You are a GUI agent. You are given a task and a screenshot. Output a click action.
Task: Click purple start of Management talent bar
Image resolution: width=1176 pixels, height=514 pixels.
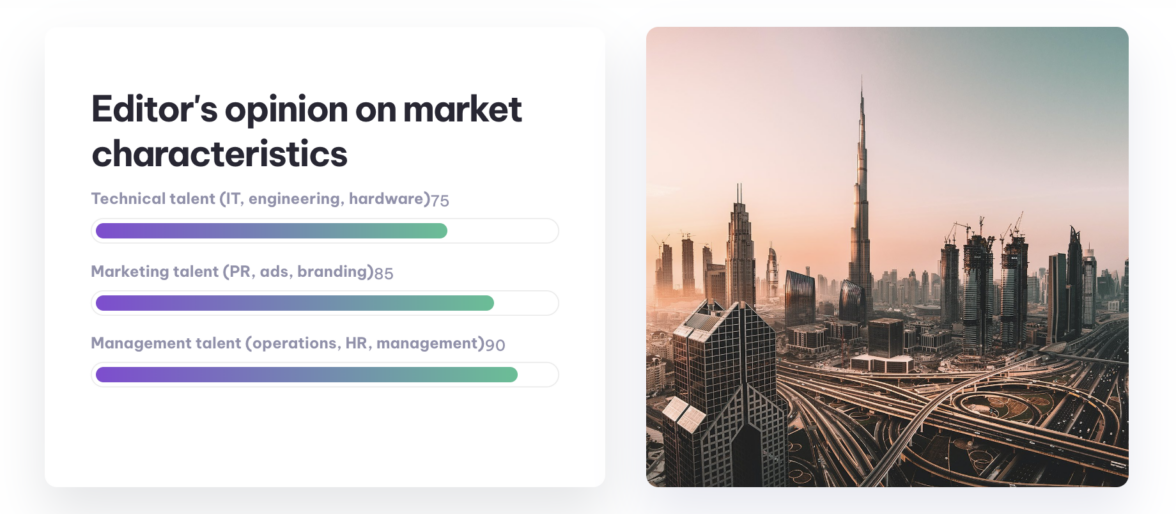click(110, 375)
